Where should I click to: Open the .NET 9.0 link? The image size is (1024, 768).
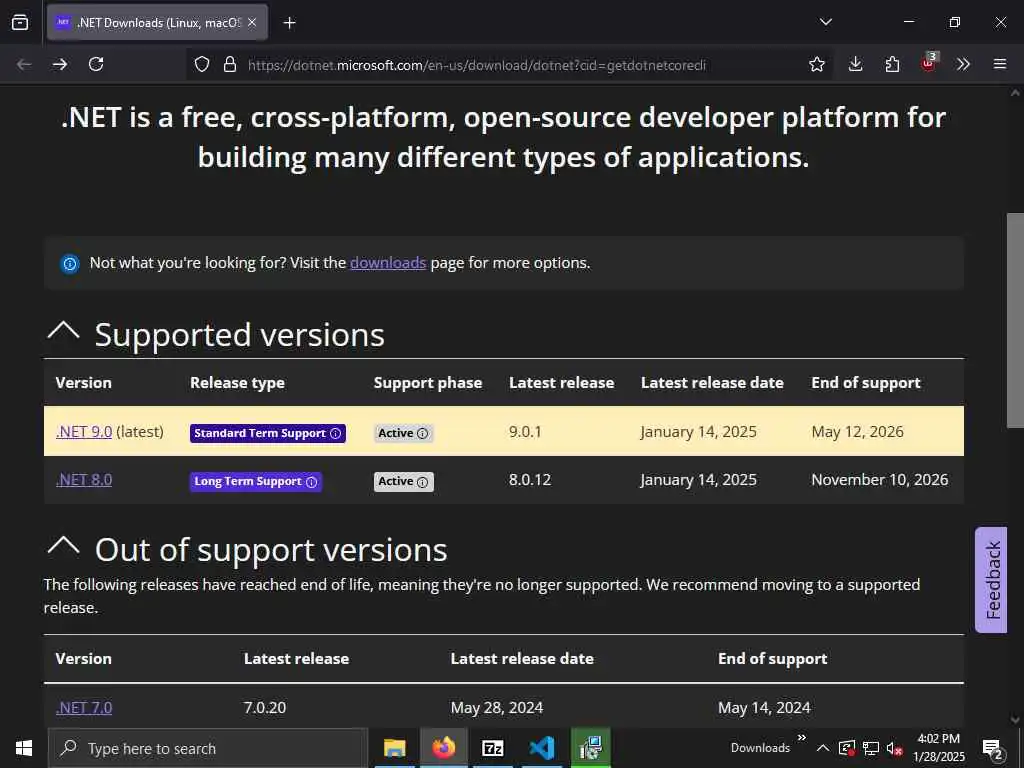84,432
